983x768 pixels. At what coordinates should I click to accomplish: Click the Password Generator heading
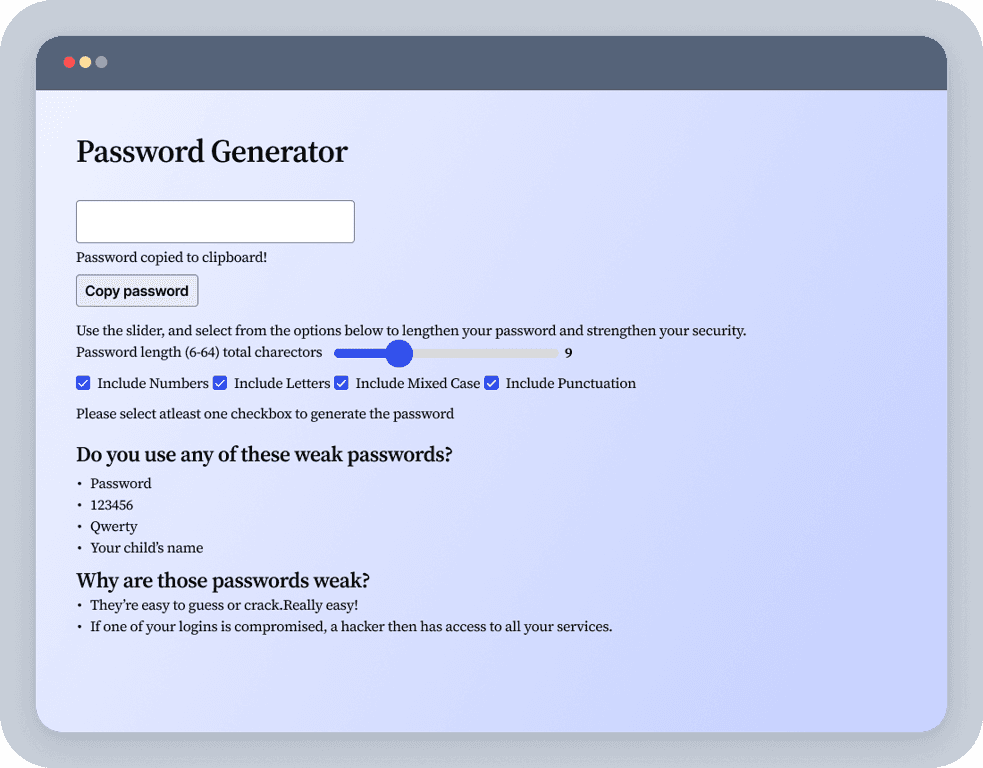[x=212, y=152]
